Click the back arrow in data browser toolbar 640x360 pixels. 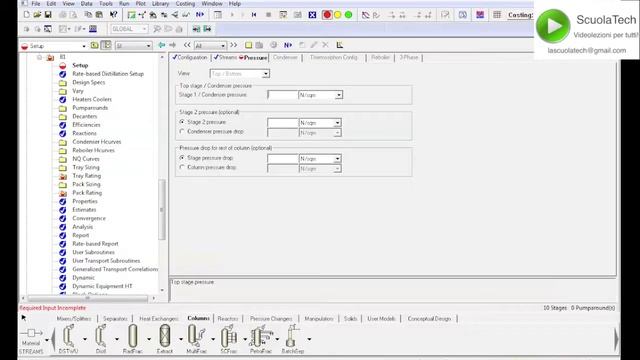pyautogui.click(x=162, y=45)
